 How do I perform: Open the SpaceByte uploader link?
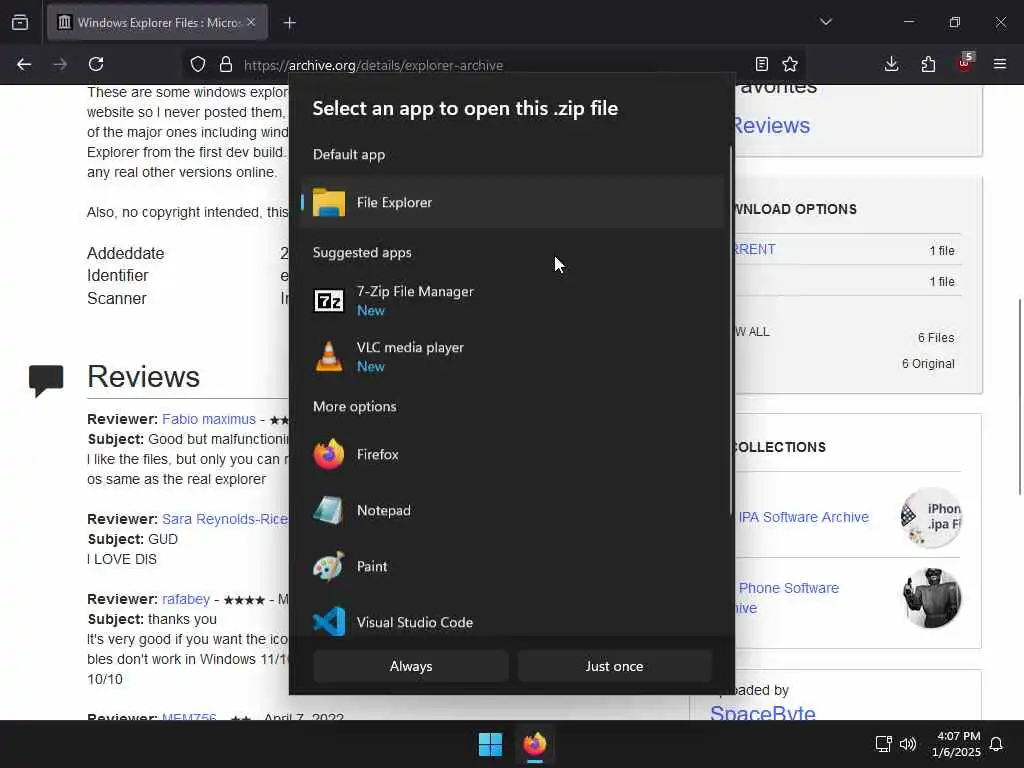(x=763, y=712)
